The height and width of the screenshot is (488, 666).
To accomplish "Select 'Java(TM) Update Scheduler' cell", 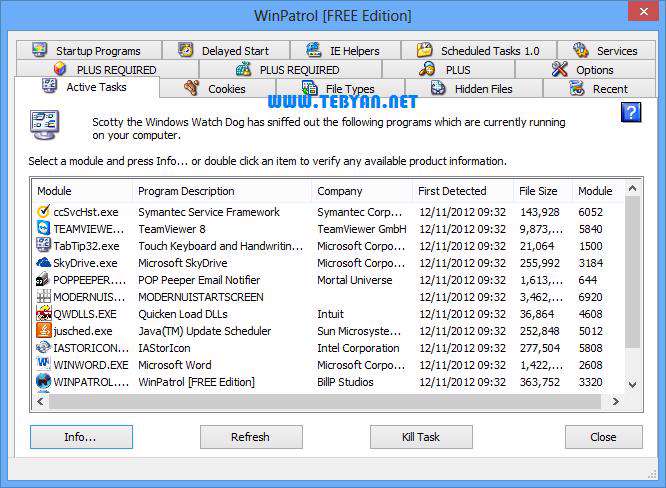I will [x=205, y=331].
